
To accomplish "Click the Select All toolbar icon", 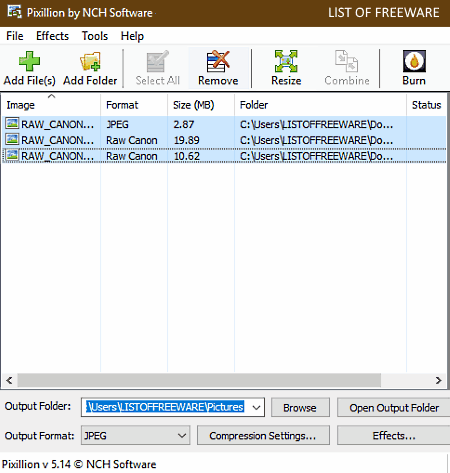I will [157, 61].
